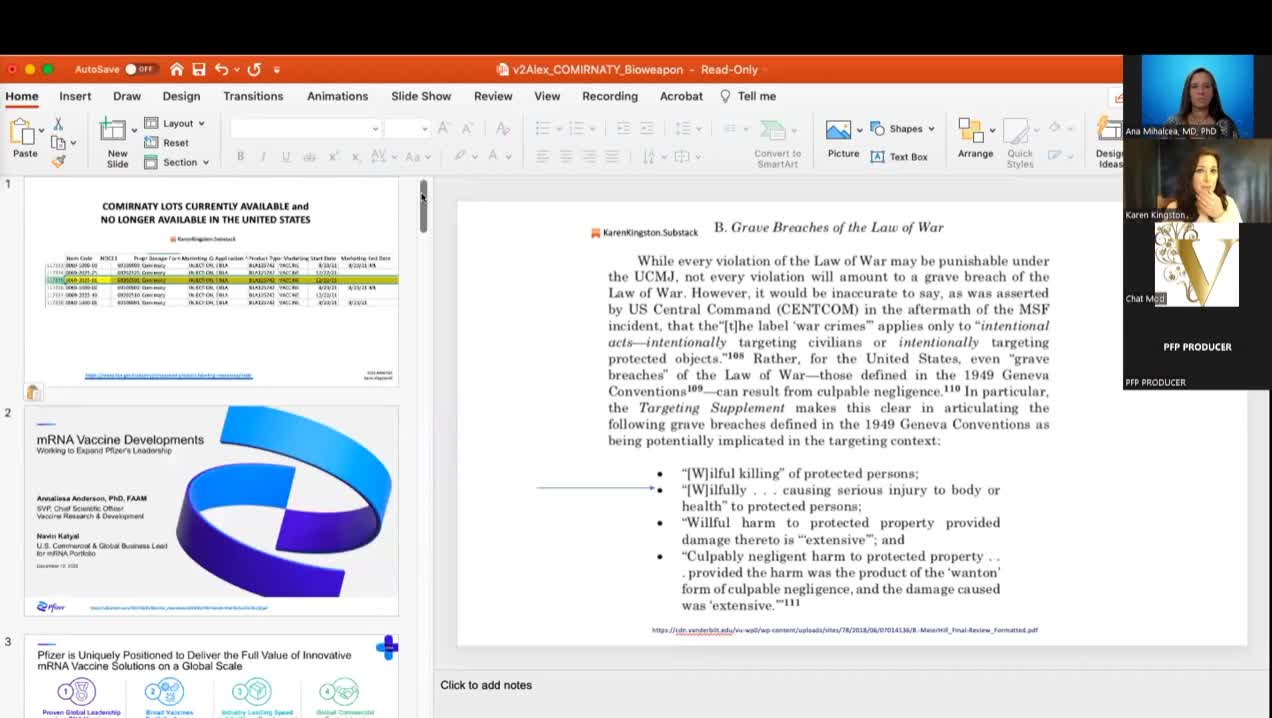
Task: Open the Insert ribbon tab
Action: click(75, 96)
